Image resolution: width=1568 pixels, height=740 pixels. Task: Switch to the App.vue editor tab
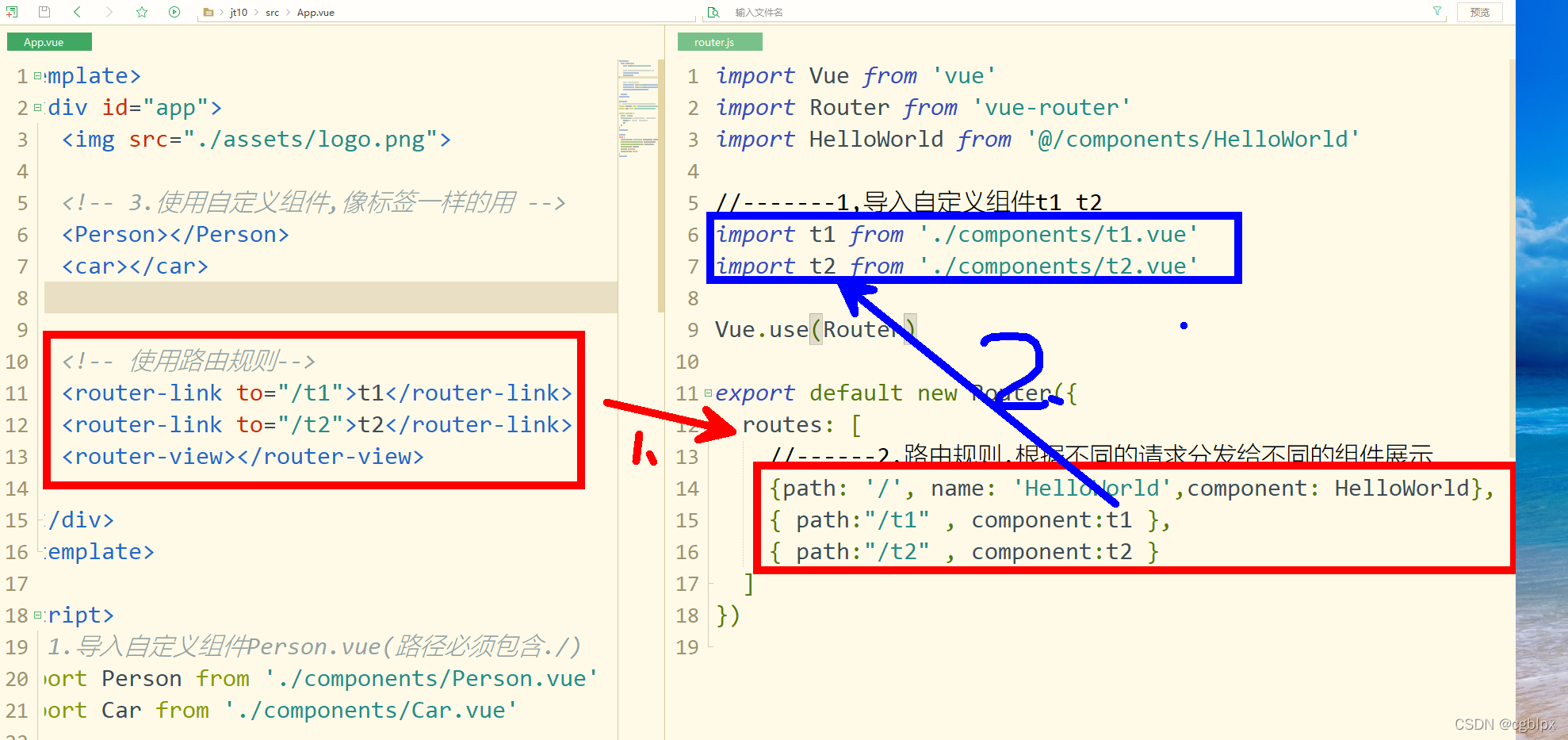pos(49,42)
